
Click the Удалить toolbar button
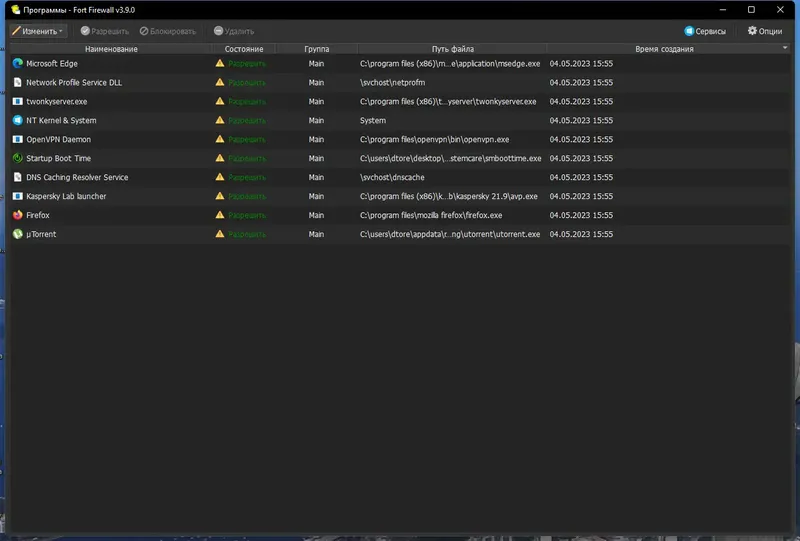[x=234, y=31]
